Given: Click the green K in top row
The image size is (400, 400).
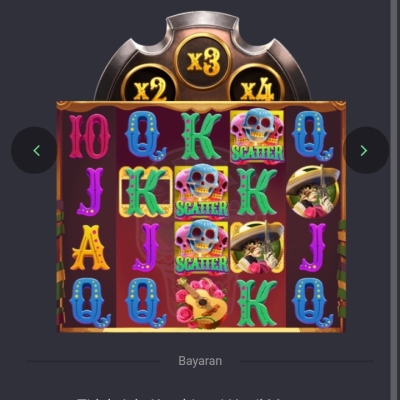Looking at the screenshot, I should (x=201, y=136).
